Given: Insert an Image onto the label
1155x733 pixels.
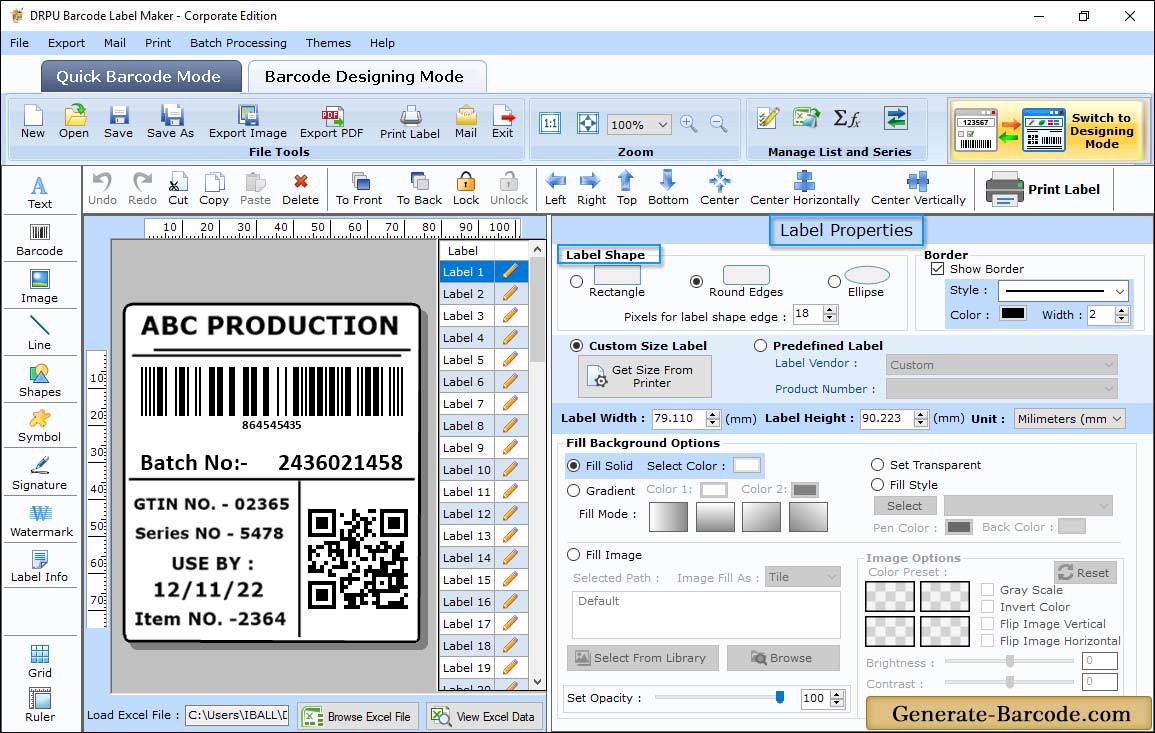Looking at the screenshot, I should tap(40, 287).
